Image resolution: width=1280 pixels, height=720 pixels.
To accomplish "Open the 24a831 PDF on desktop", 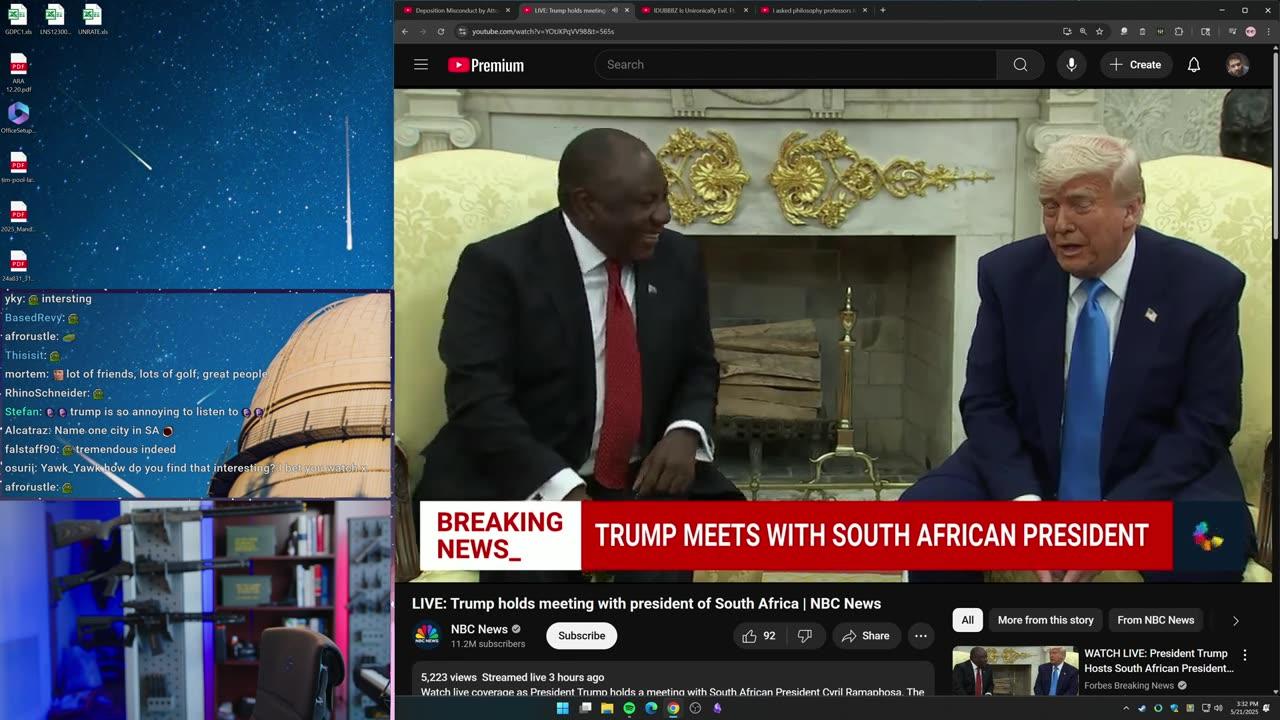I will tap(18, 266).
